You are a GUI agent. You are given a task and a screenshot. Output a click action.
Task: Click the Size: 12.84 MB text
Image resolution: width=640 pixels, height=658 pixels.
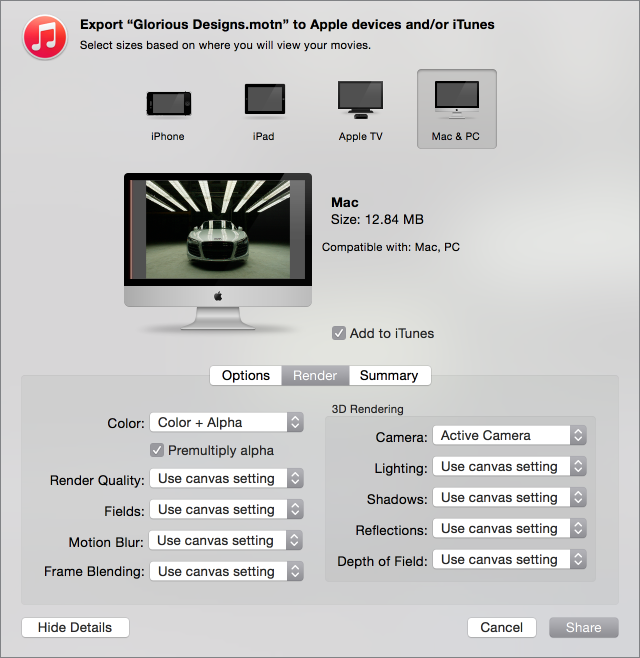[377, 219]
